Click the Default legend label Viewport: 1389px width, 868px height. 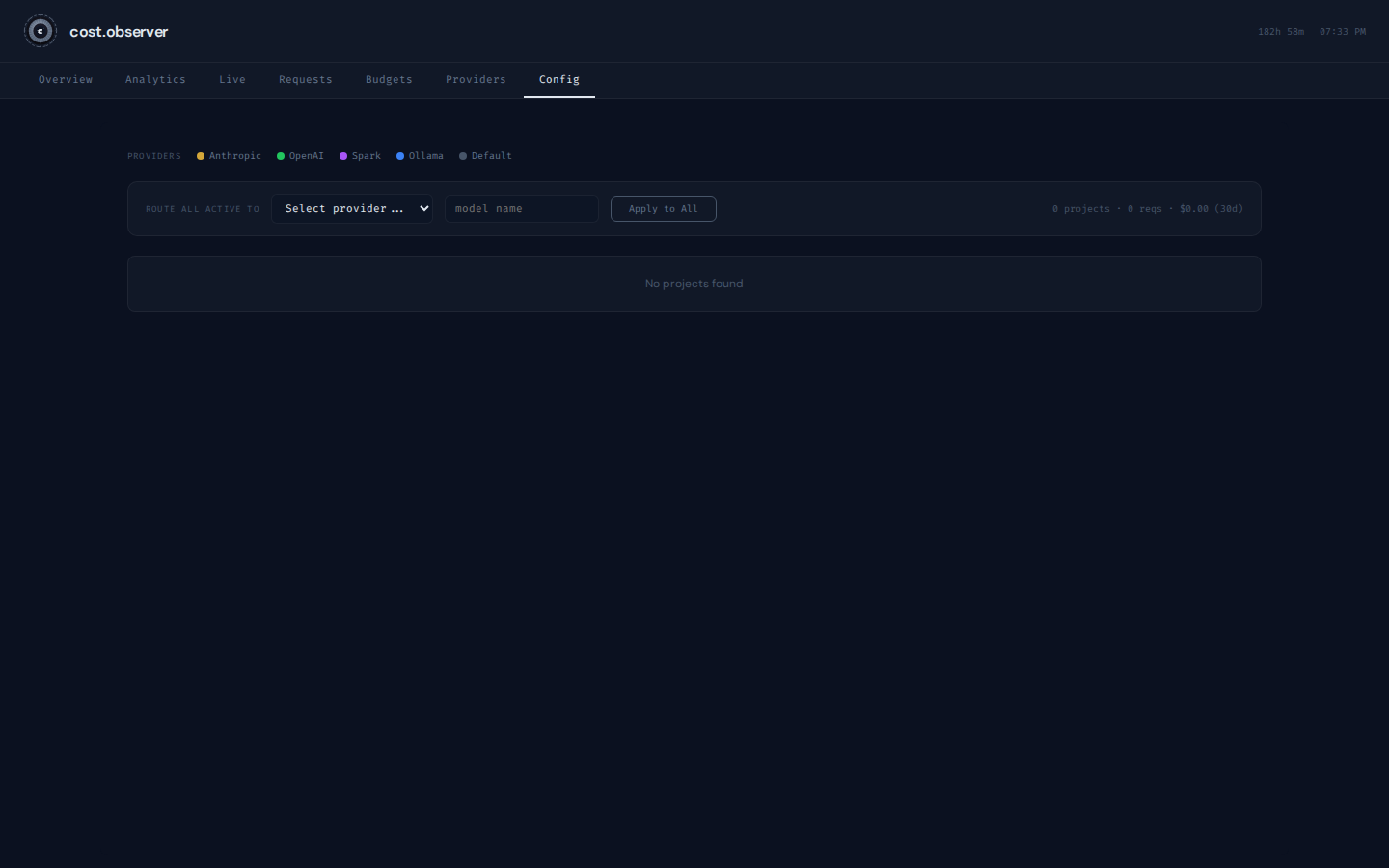pos(492,156)
